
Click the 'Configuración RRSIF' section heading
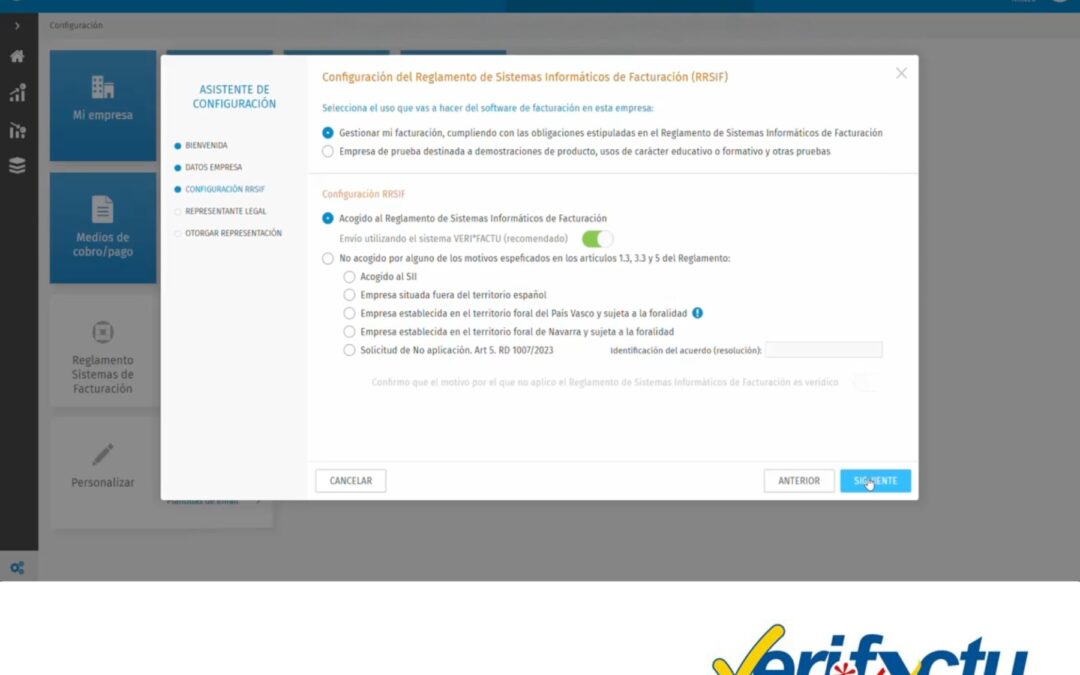(x=364, y=194)
